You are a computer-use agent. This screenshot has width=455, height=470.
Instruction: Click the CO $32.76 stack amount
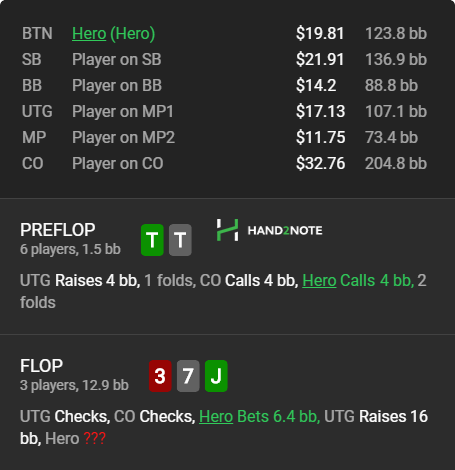(321, 163)
